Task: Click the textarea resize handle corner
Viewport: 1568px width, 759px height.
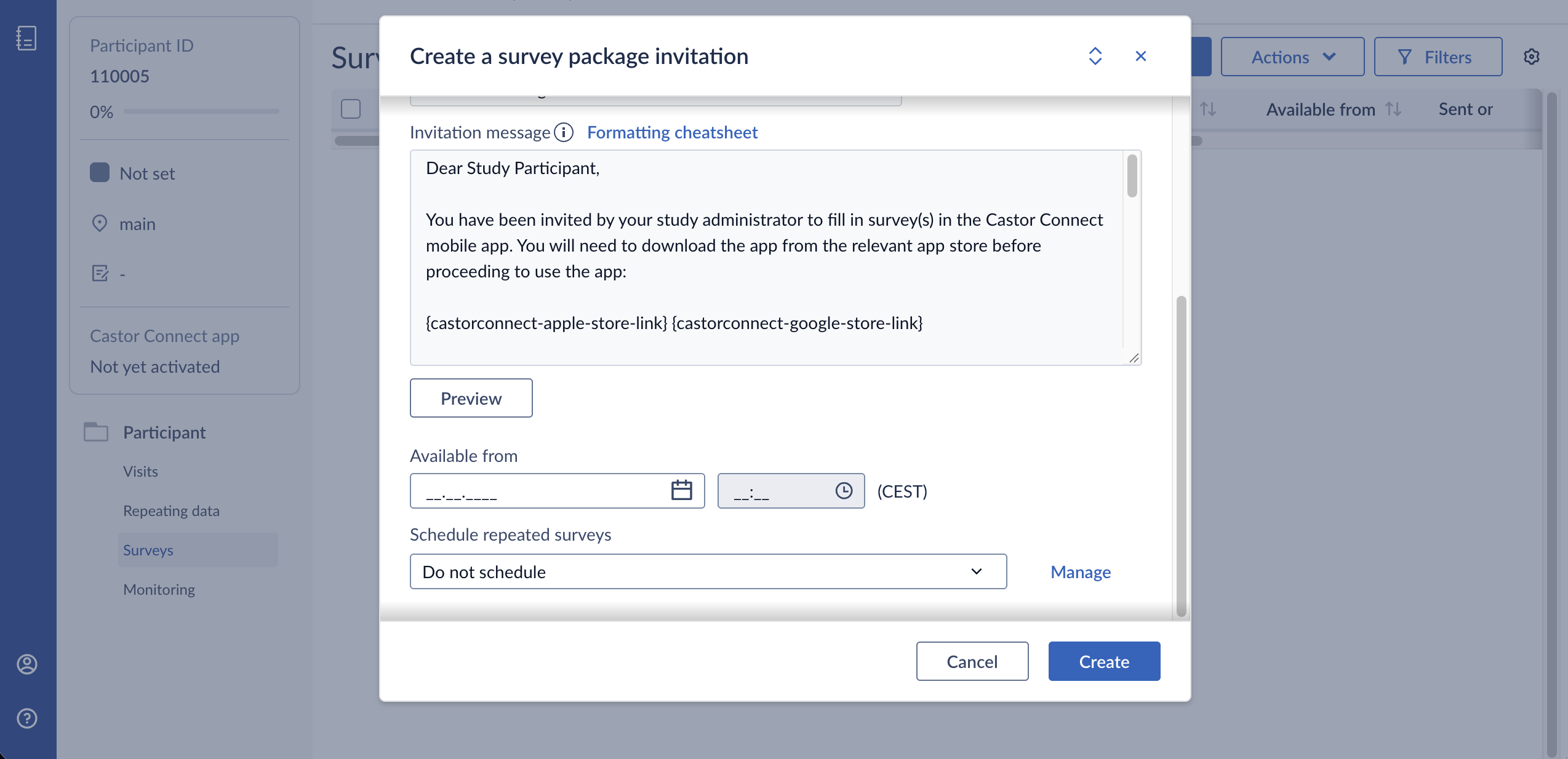Action: pyautogui.click(x=1134, y=358)
